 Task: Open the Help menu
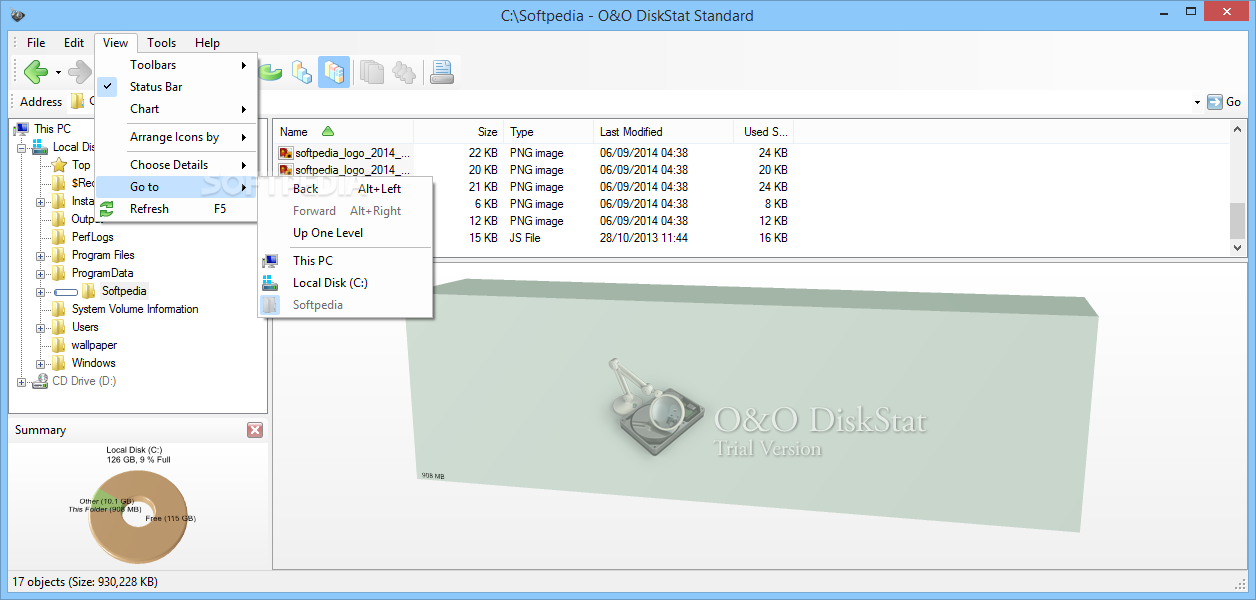(x=207, y=43)
